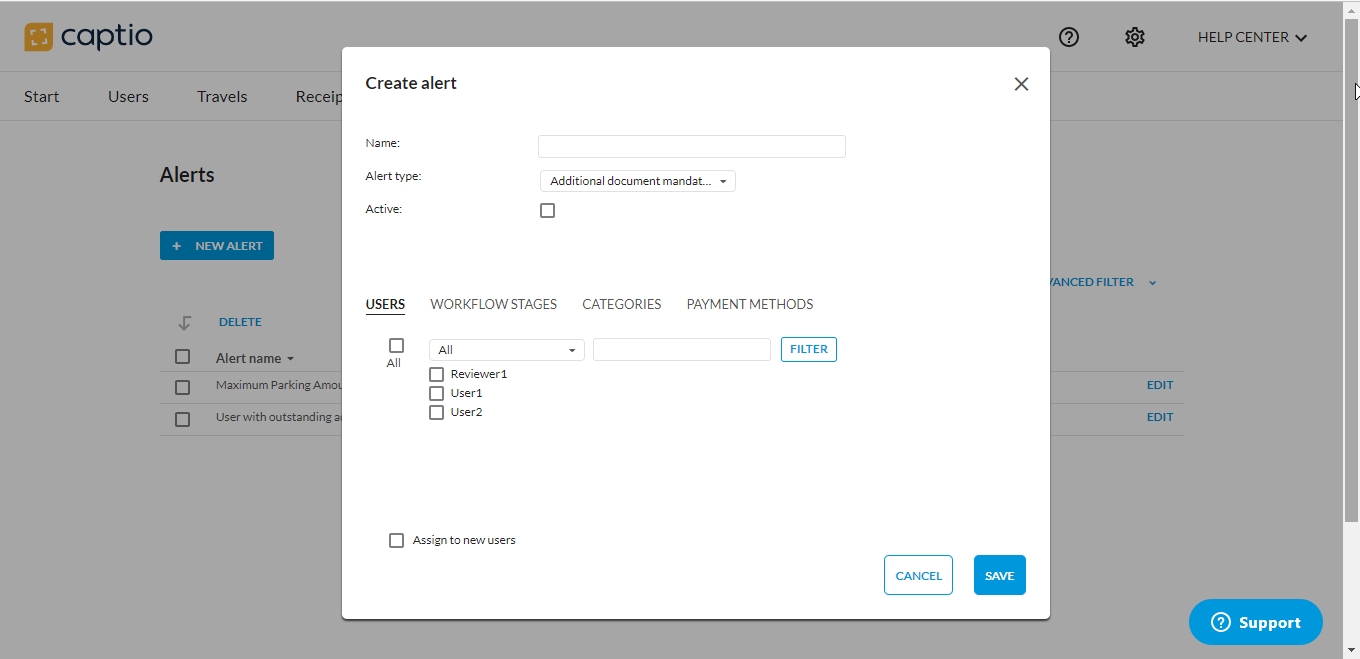Open the Alert type dropdown

click(637, 181)
